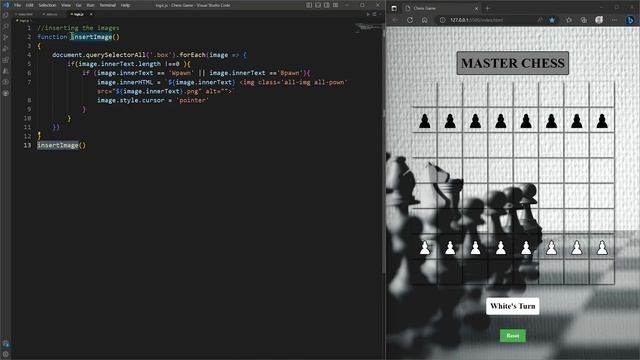Open the Terminal menu in VS Code

point(108,5)
